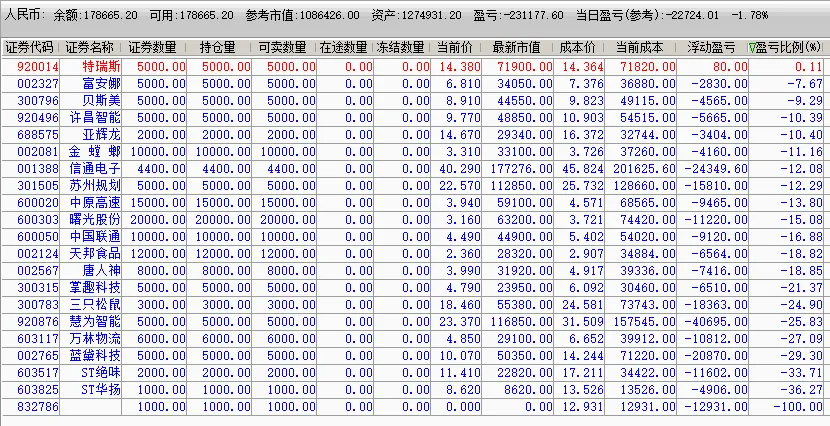Sort by 持仓量 column header

pyautogui.click(x=218, y=48)
